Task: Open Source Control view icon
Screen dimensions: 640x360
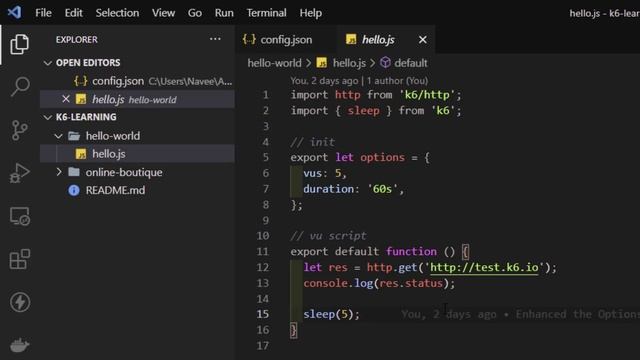Action: click(19, 130)
